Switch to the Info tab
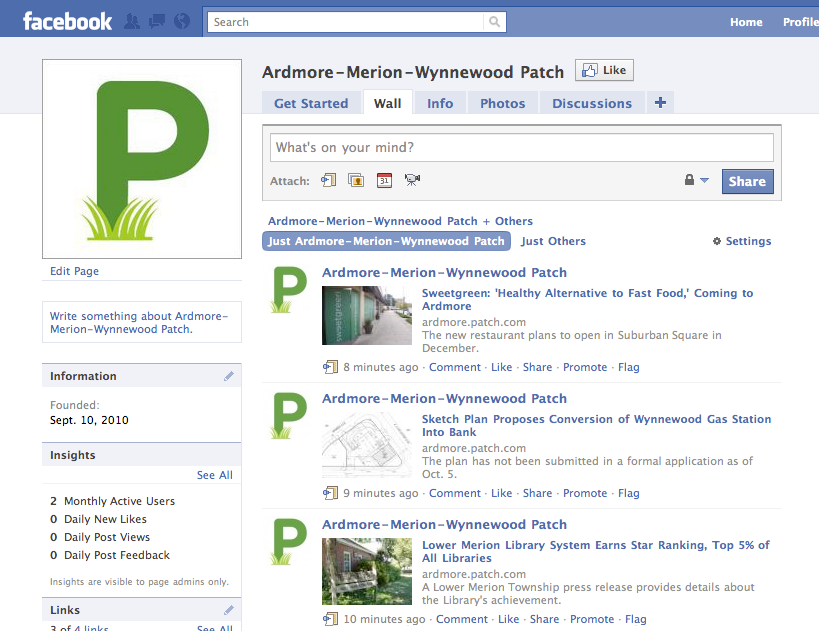Screen dimensions: 819x631 [440, 103]
